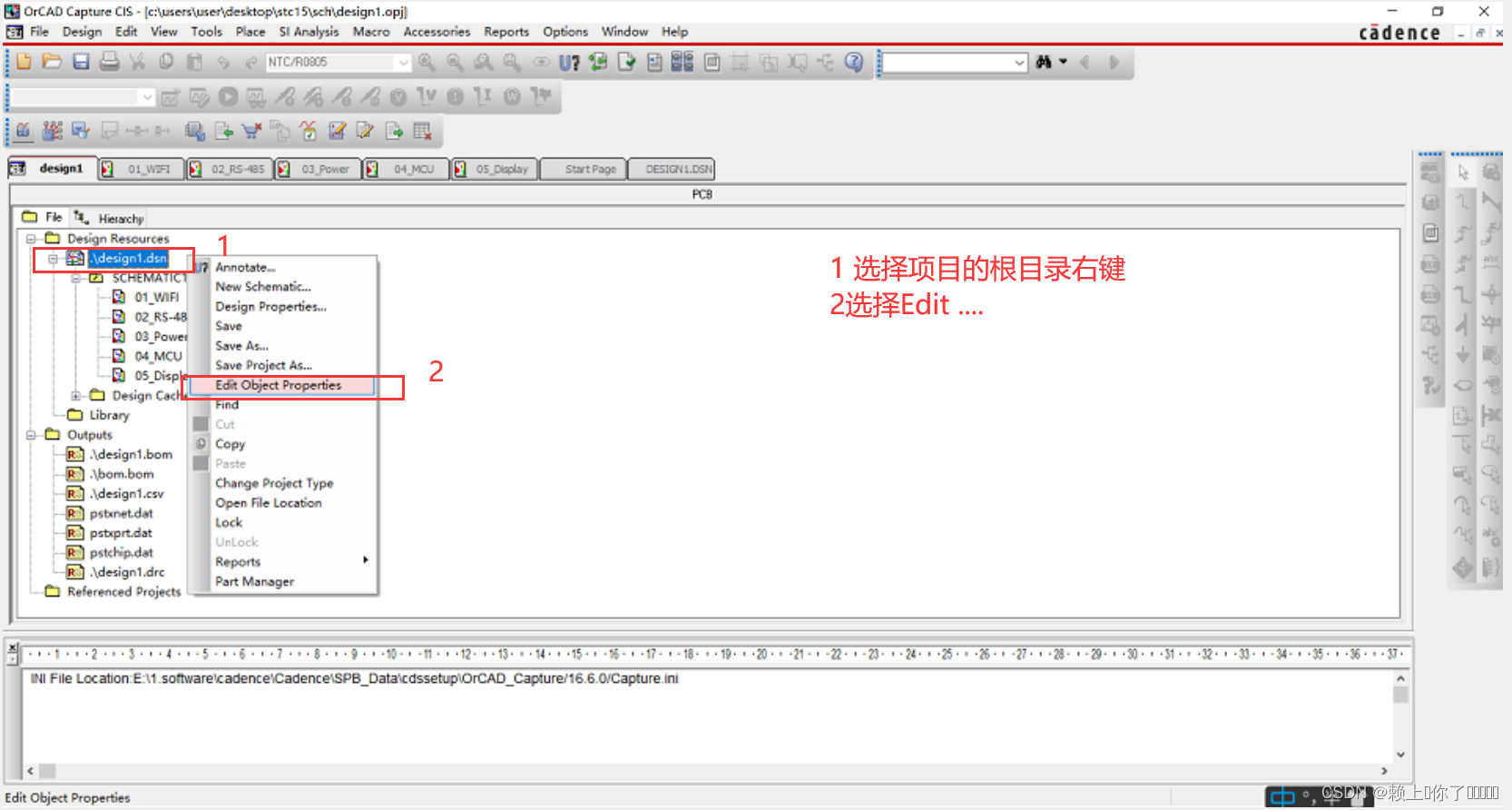Click the Cross Reference Parts icon
1512x810 pixels.
682,62
